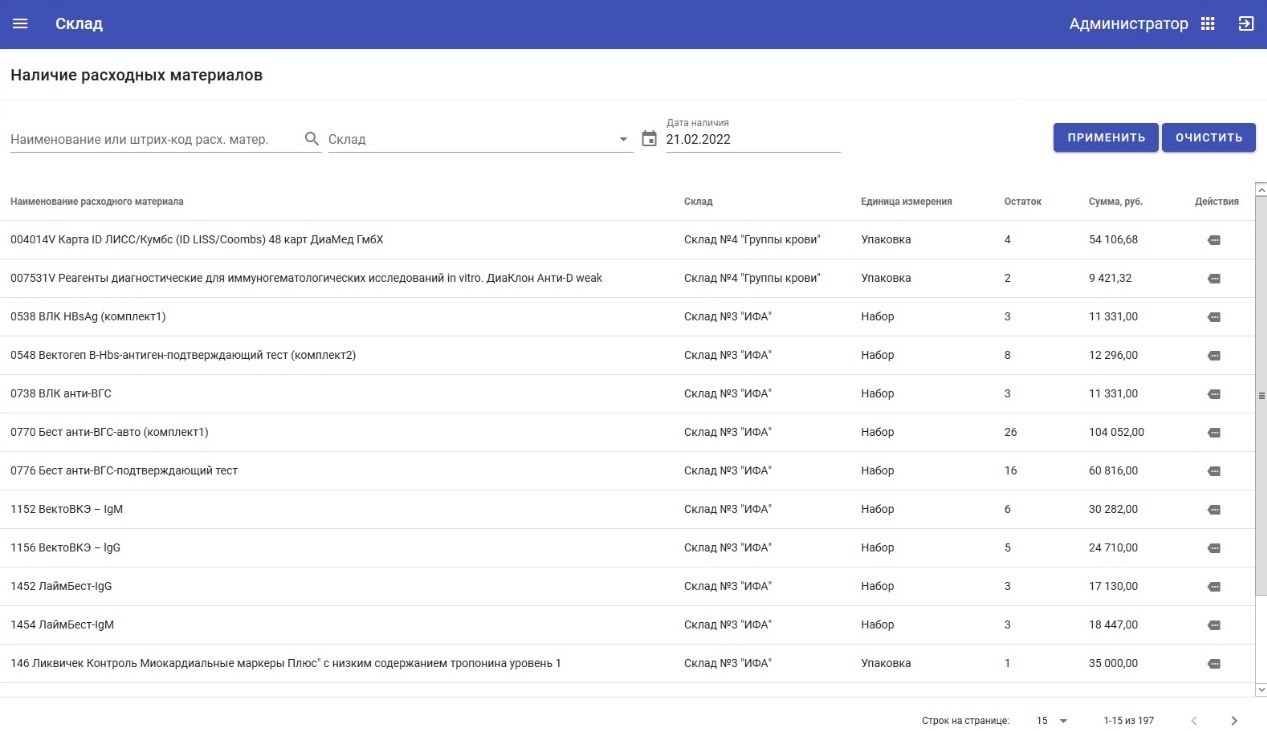
Task: Click the ПРИМЕНИТЬ button
Action: [x=1105, y=138]
